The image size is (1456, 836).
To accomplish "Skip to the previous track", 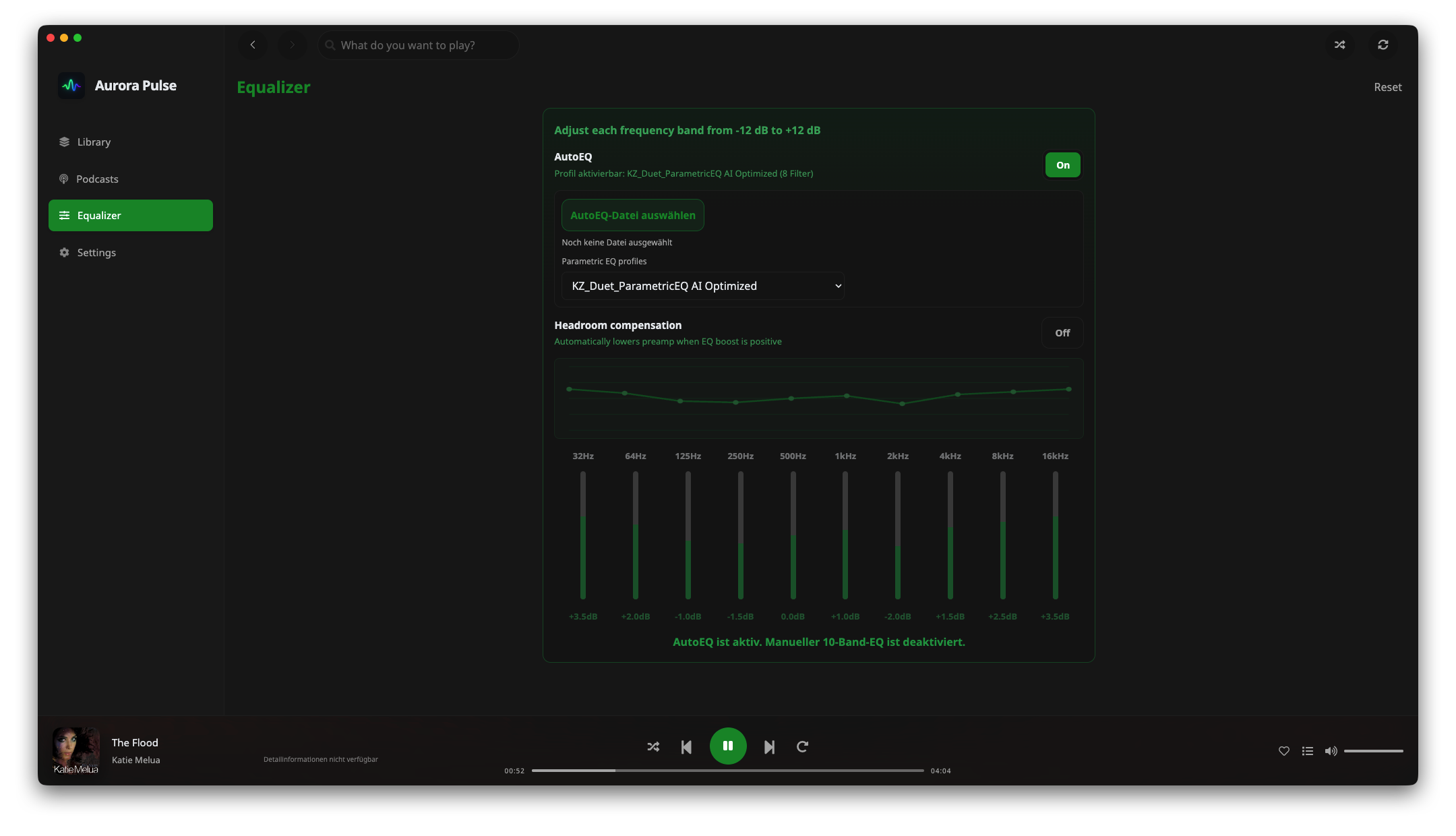I will [686, 747].
